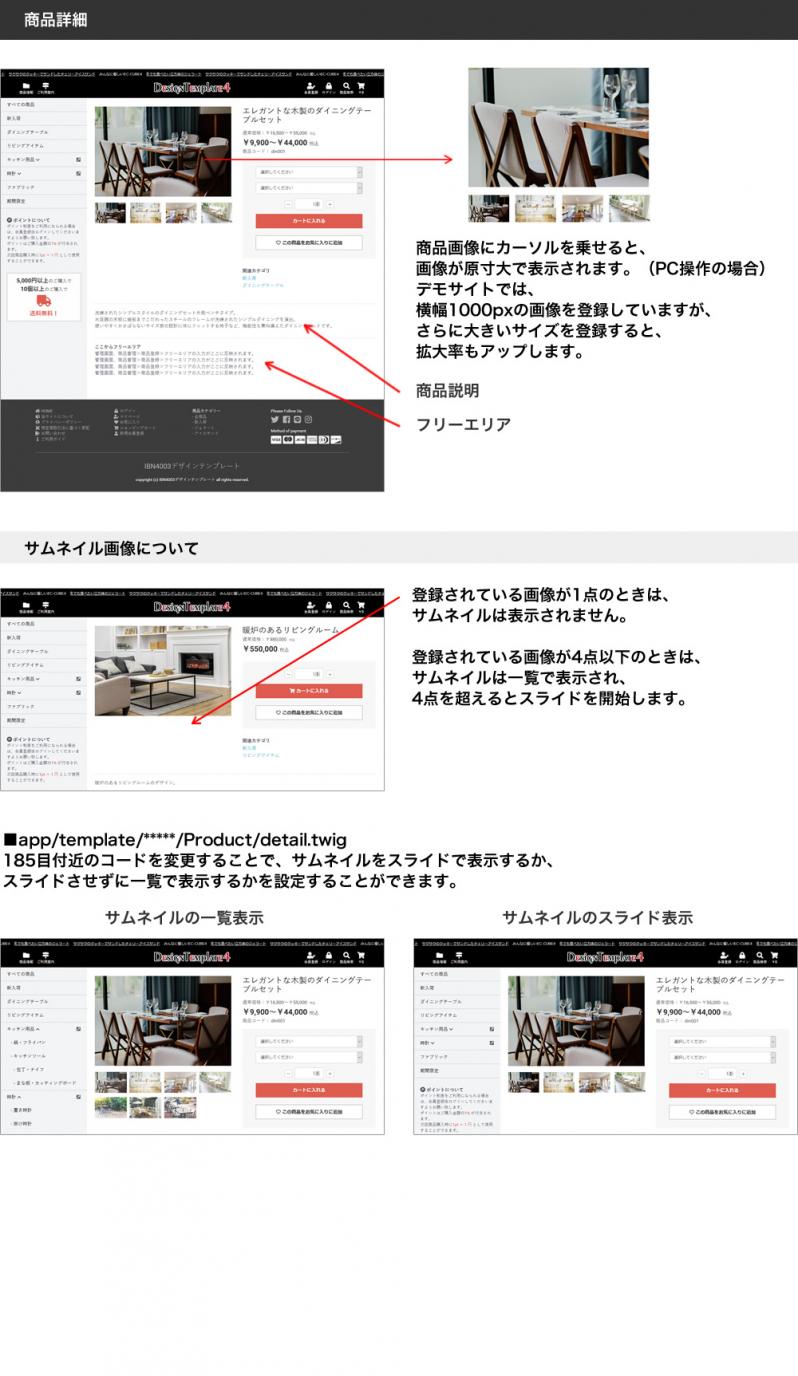Click the folder icon in fireplace screenshot header
The width and height of the screenshot is (798, 1376).
pyautogui.click(x=26, y=605)
